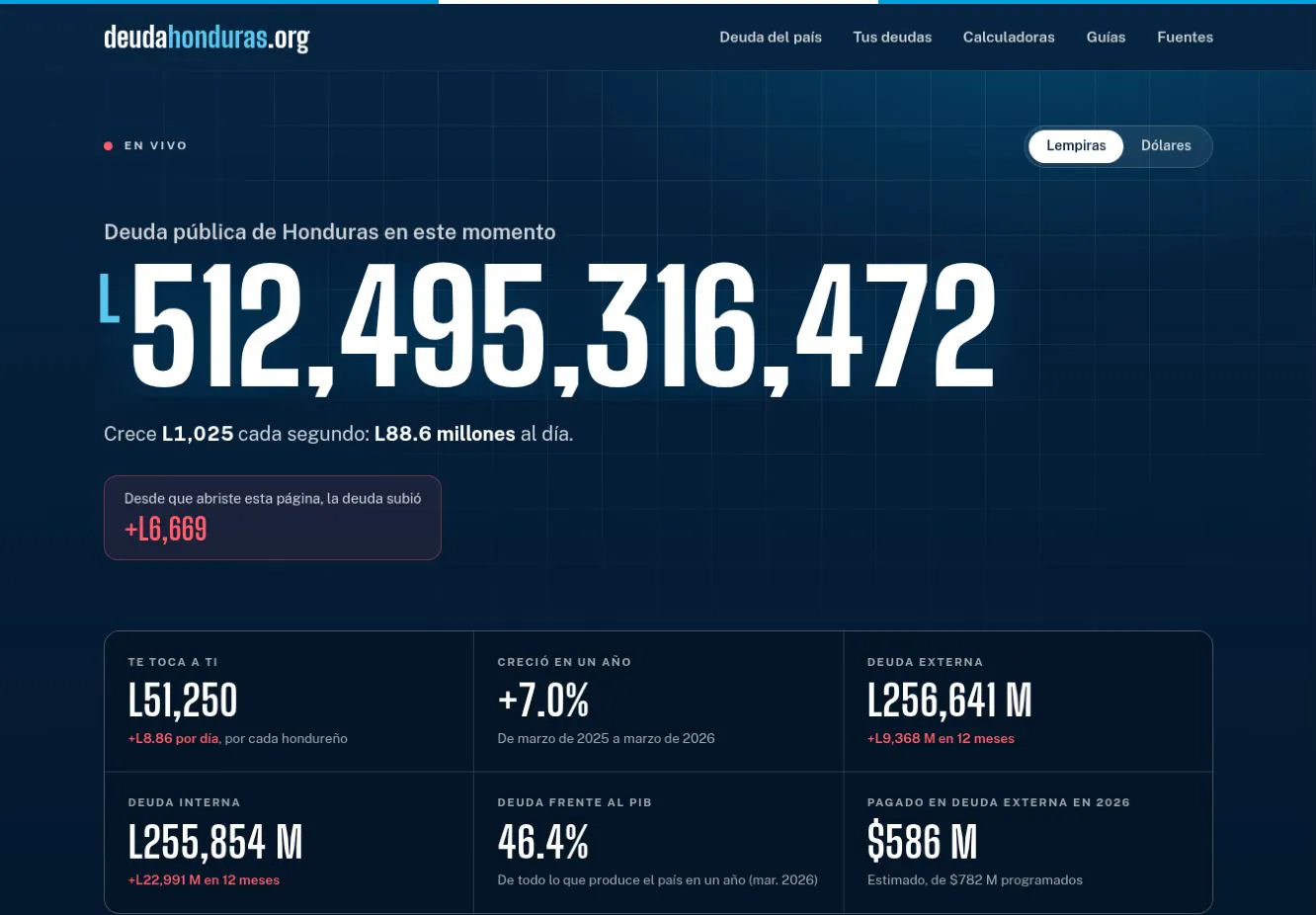
Task: Select the per-person value "L51,250"
Action: pyautogui.click(x=183, y=701)
